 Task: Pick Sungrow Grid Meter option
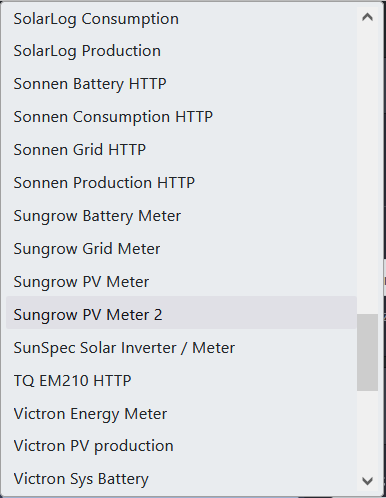click(x=181, y=249)
